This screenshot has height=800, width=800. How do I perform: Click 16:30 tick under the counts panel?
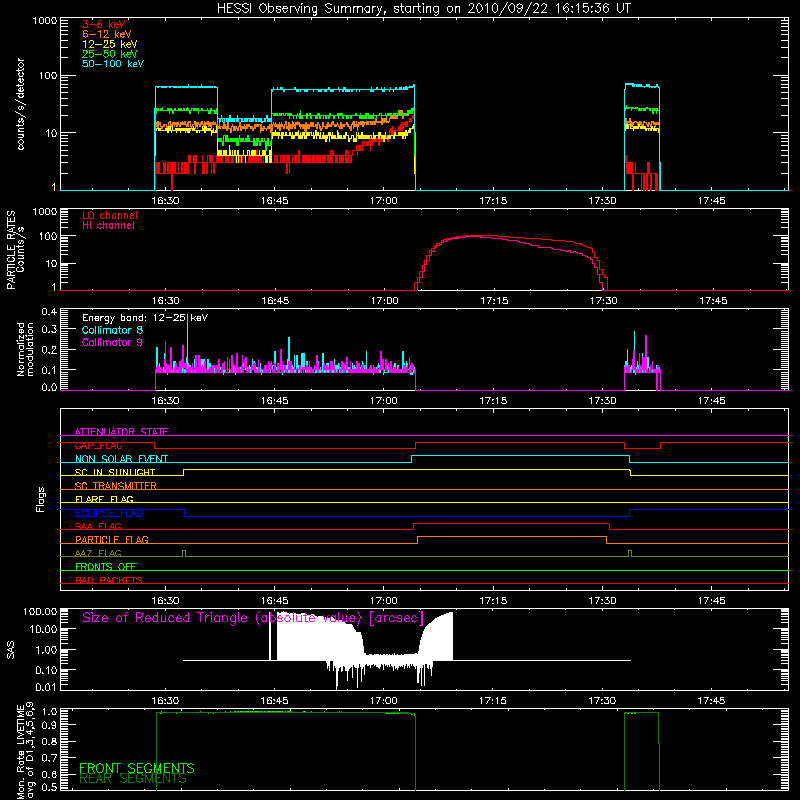pos(165,201)
